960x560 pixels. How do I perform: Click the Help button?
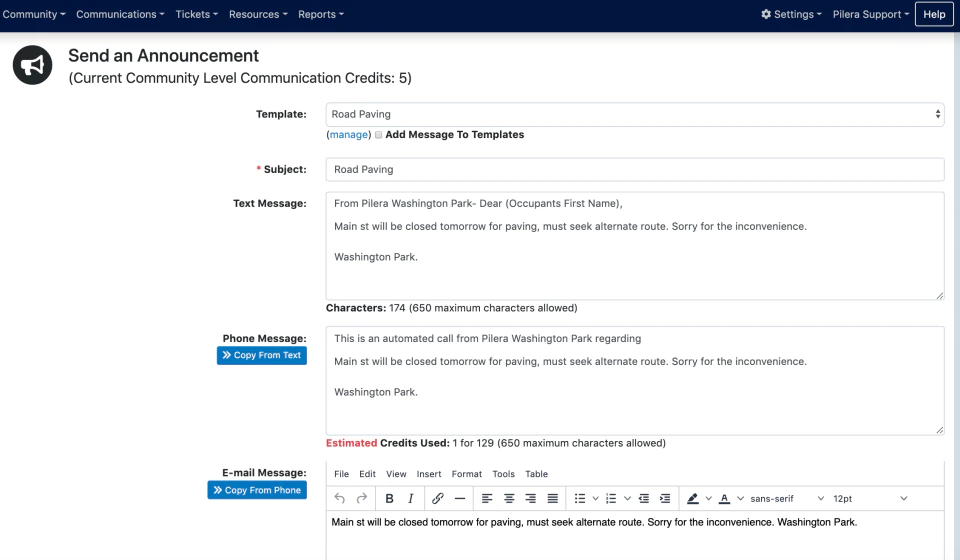click(934, 14)
